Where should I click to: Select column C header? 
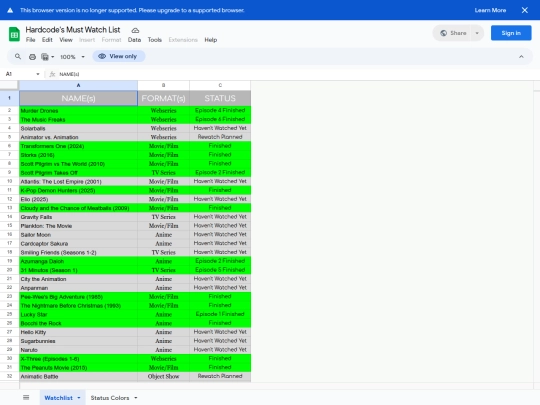(220, 85)
